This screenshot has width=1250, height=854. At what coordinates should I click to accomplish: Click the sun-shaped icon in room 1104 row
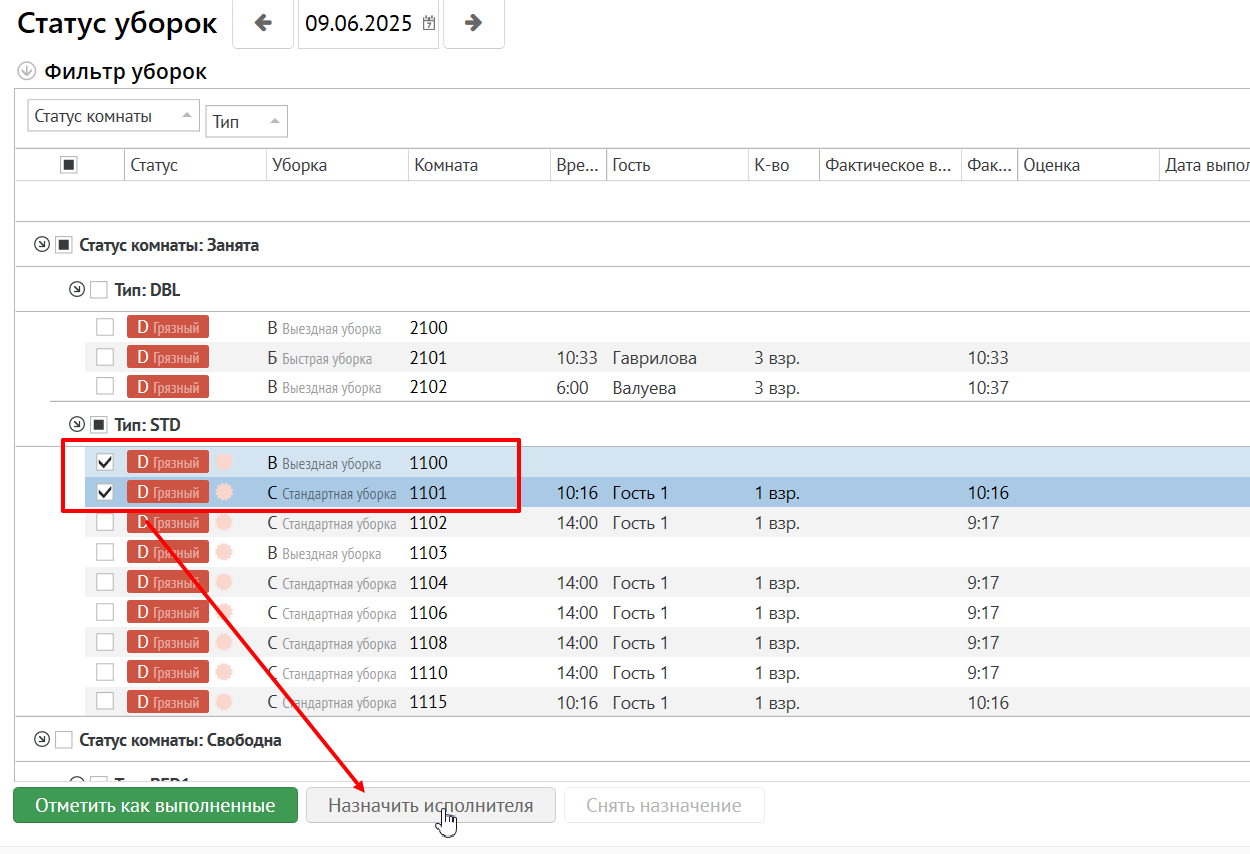(225, 582)
